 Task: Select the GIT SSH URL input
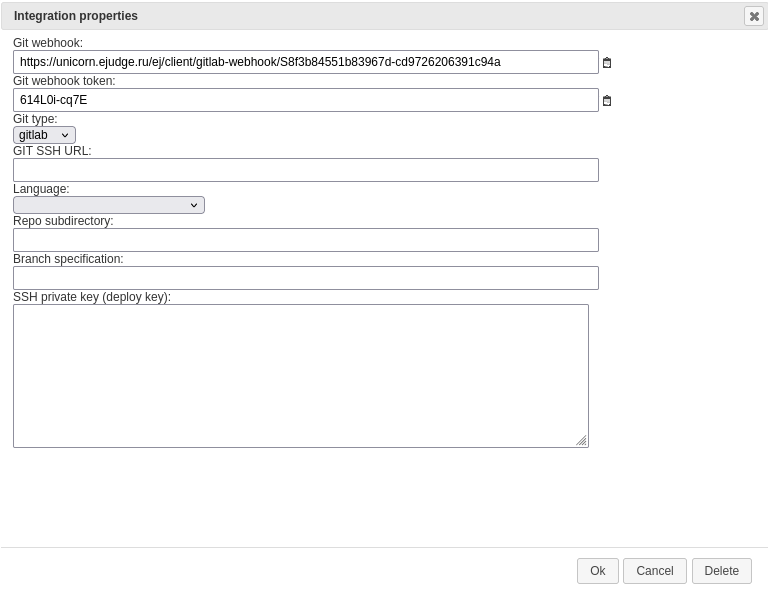click(x=306, y=170)
